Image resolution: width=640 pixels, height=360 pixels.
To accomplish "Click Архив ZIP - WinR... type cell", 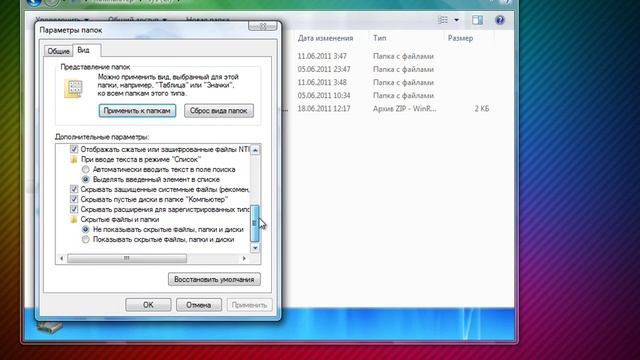I will [x=404, y=109].
